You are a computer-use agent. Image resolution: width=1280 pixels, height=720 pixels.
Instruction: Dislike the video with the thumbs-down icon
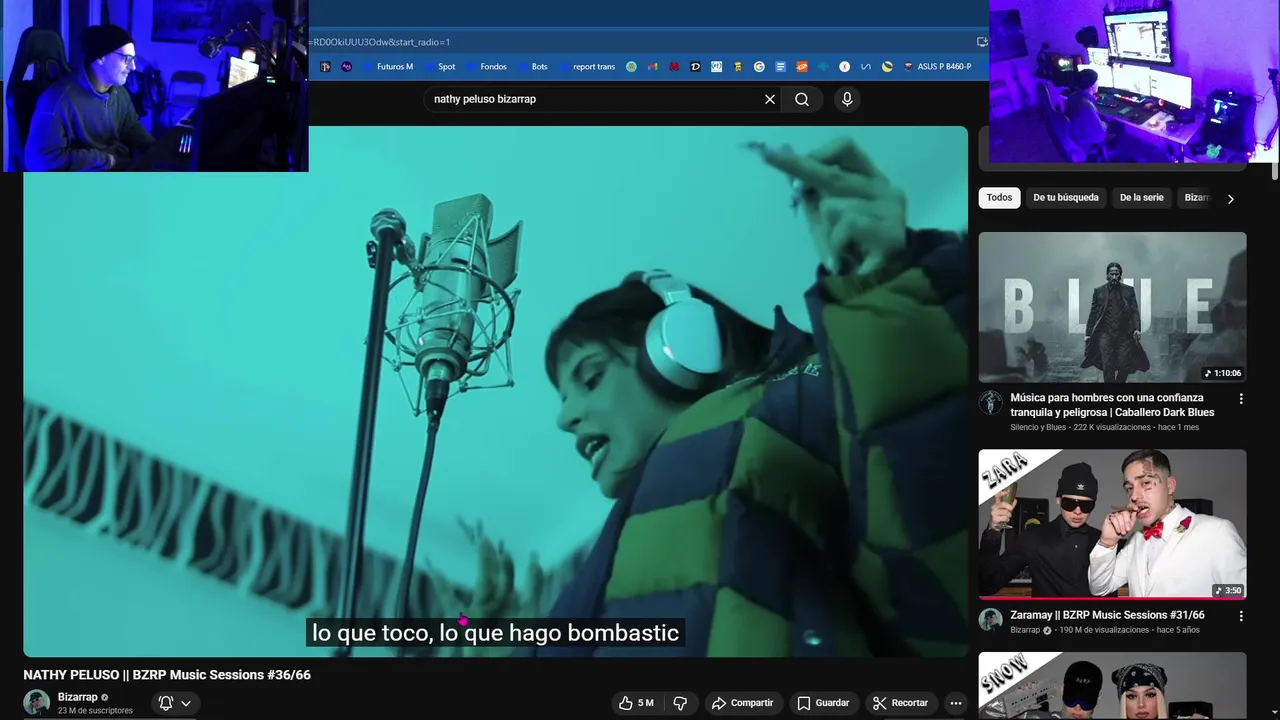(680, 703)
